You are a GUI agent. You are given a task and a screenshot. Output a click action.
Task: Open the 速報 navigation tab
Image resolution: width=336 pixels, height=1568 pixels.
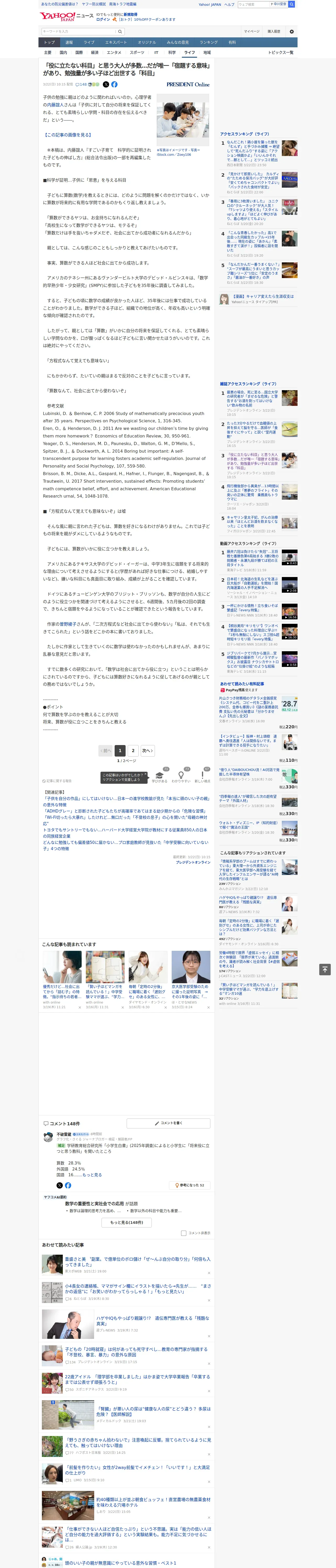(69, 43)
